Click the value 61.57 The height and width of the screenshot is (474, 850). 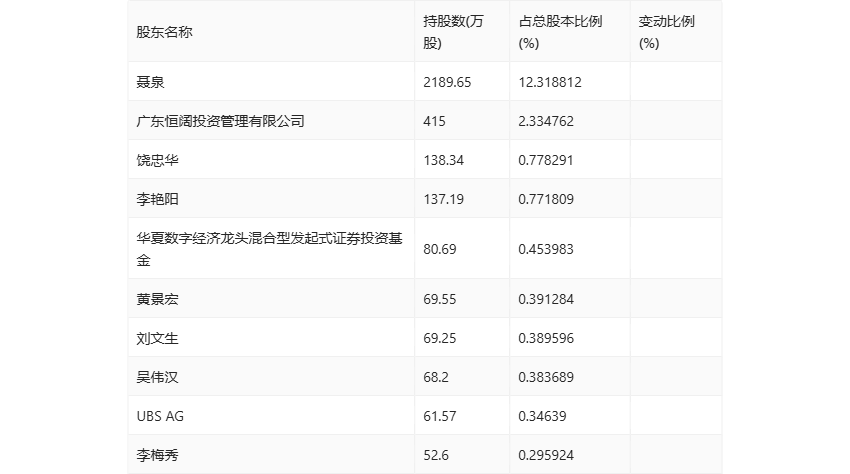440,416
